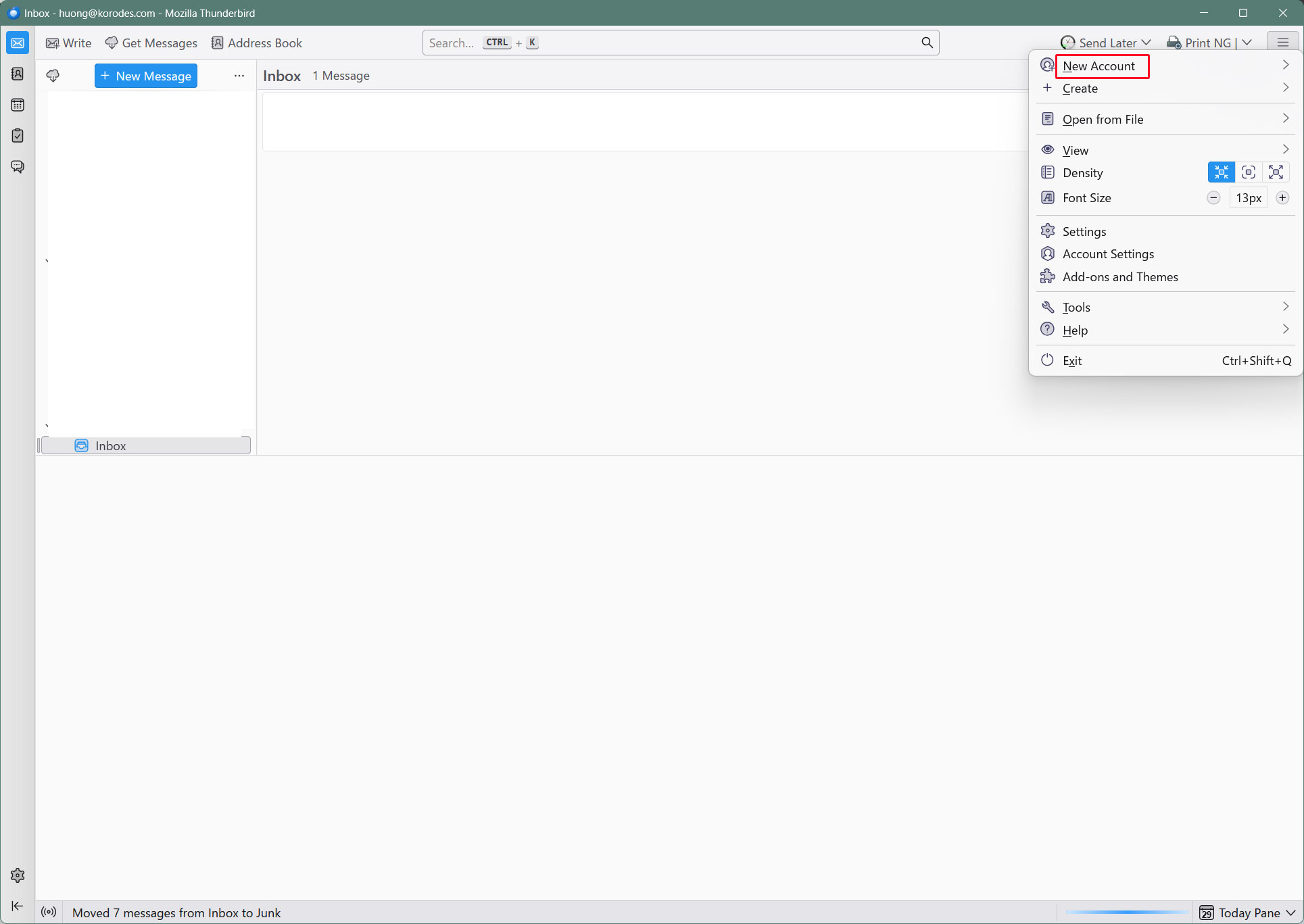Close the hamburger app menu button
The height and width of the screenshot is (924, 1304).
pos(1282,43)
